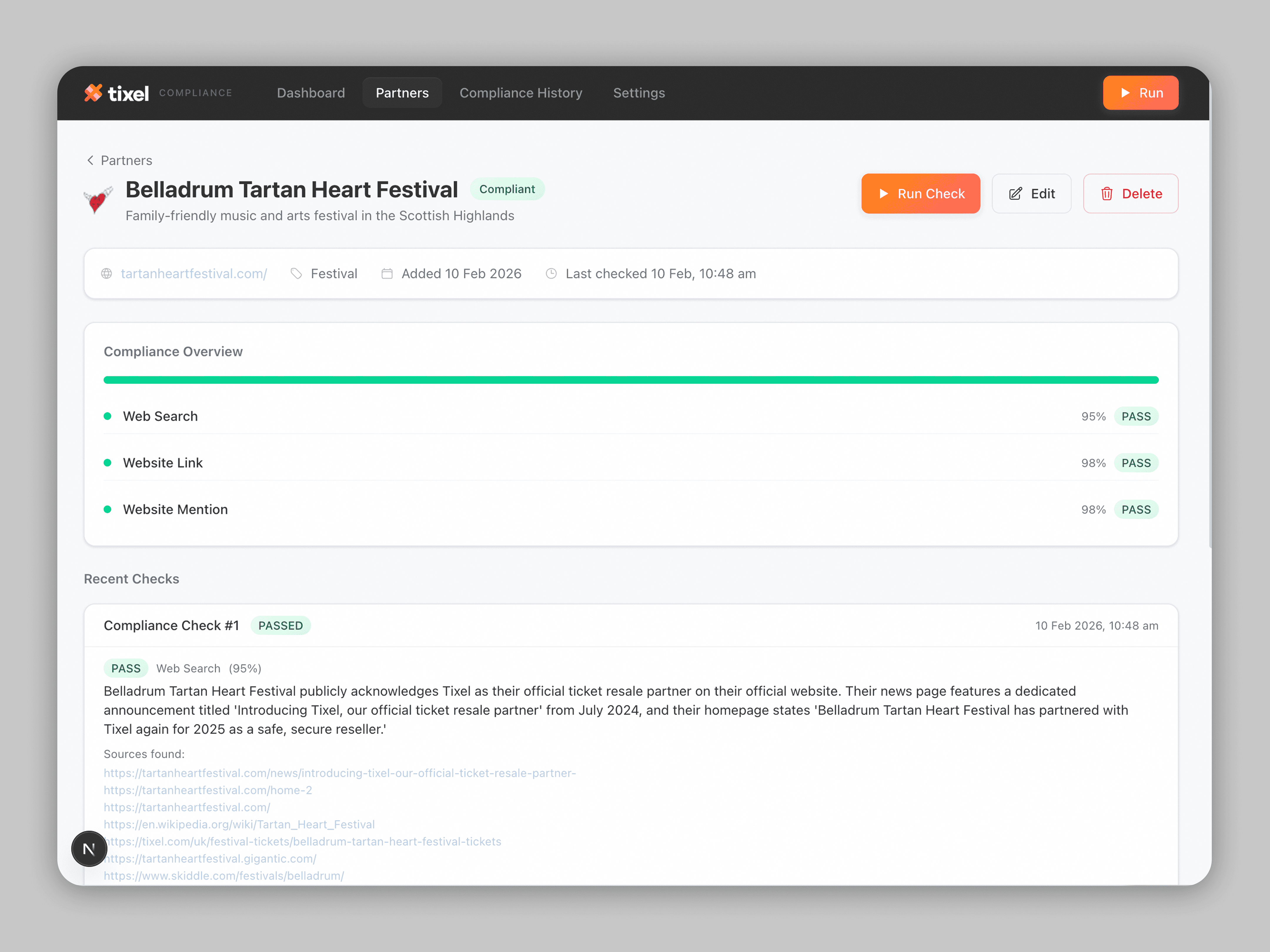Click the clock icon by Last checked
This screenshot has width=1270, height=952.
(x=551, y=274)
